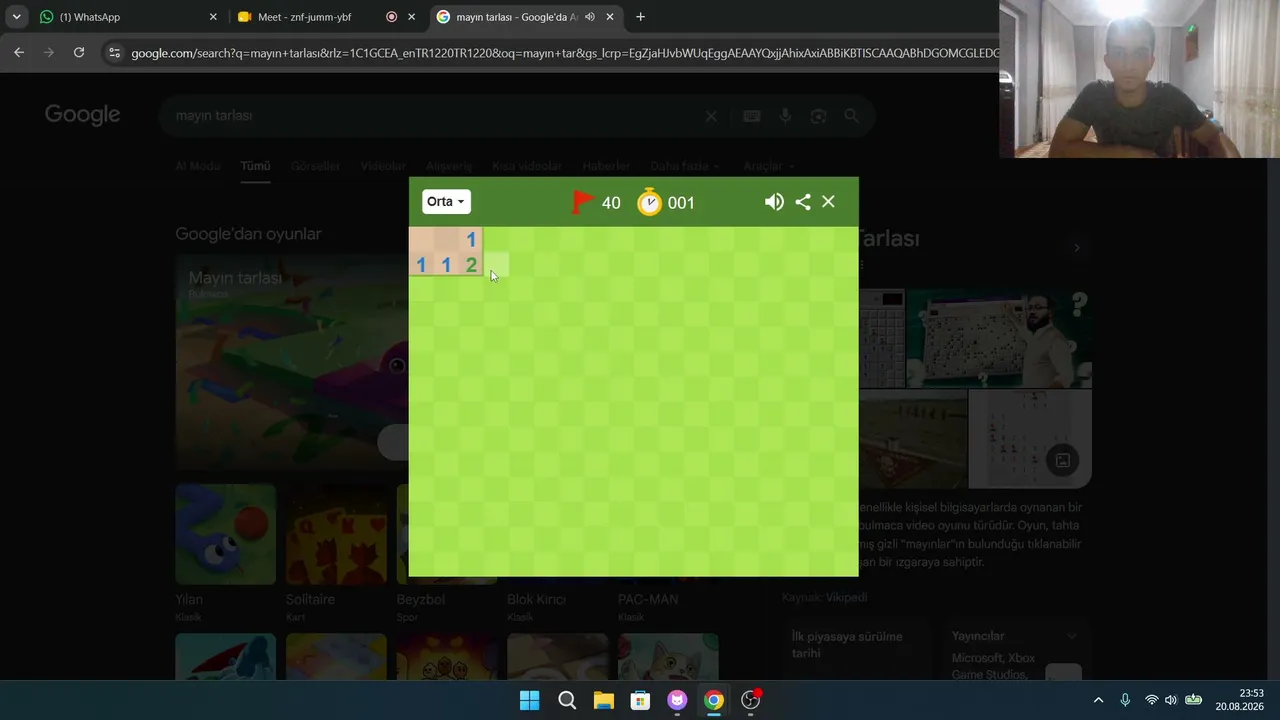Submit search with the magnifier icon

coord(851,116)
